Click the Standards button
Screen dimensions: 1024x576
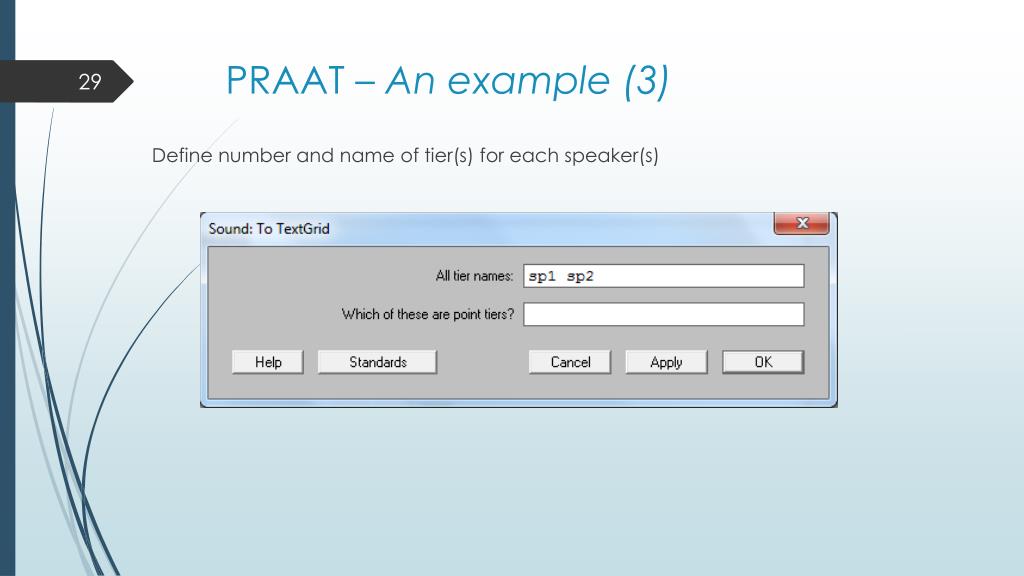pyautogui.click(x=377, y=362)
